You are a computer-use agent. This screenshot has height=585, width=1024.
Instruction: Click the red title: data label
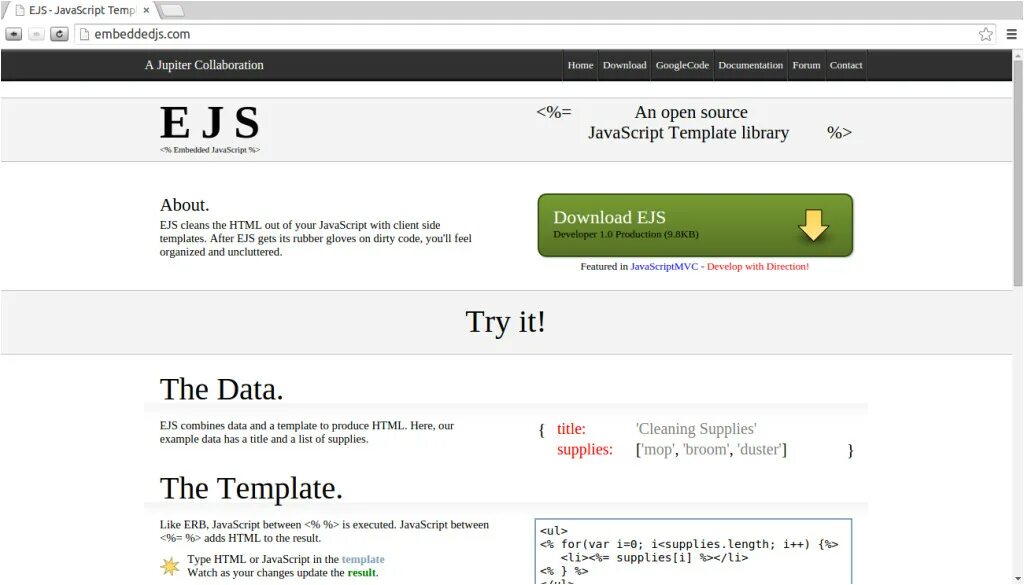tap(571, 429)
